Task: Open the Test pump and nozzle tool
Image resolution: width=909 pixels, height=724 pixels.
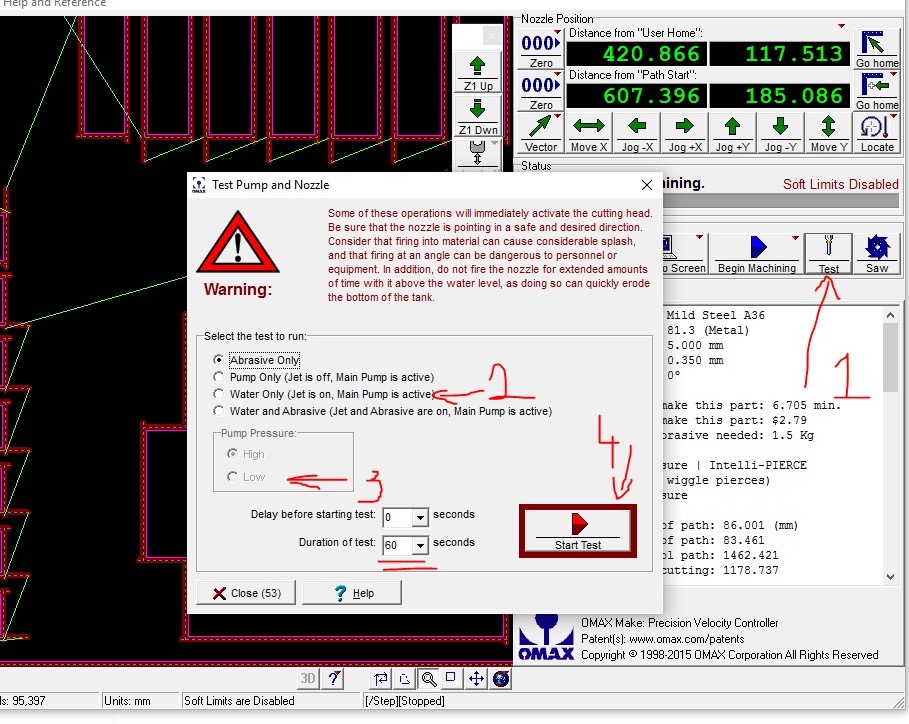Action: tap(828, 254)
